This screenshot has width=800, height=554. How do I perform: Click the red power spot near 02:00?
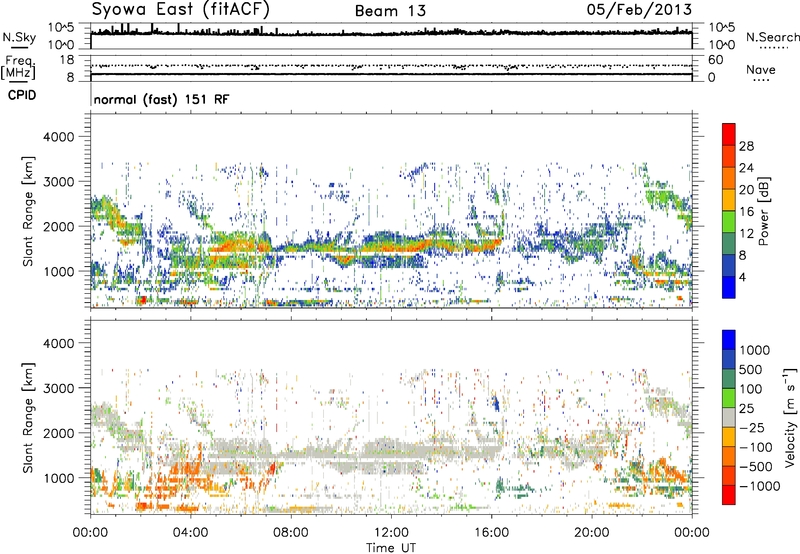142,300
